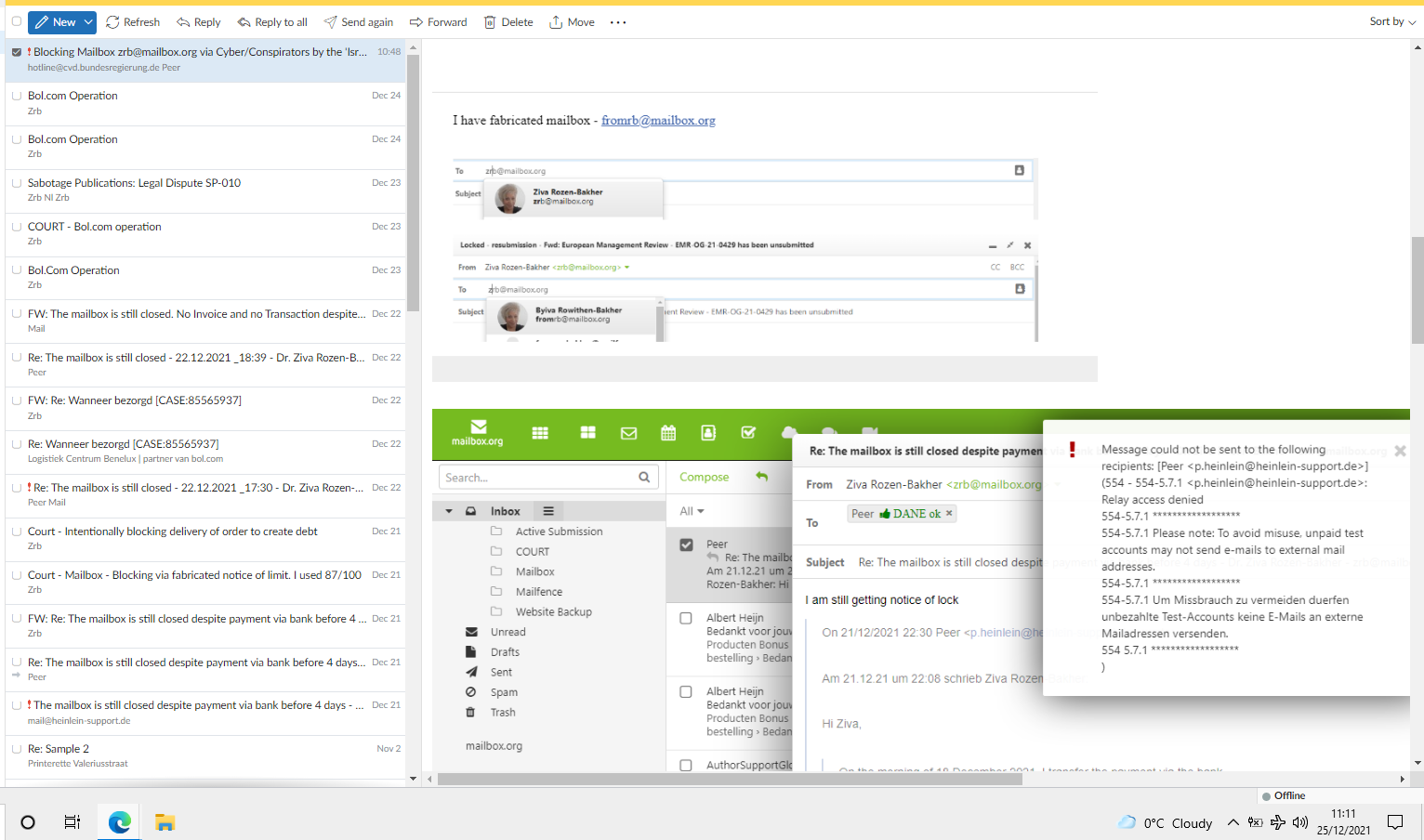Open the calendar icon in green bar
The image size is (1424, 840).
(x=668, y=433)
